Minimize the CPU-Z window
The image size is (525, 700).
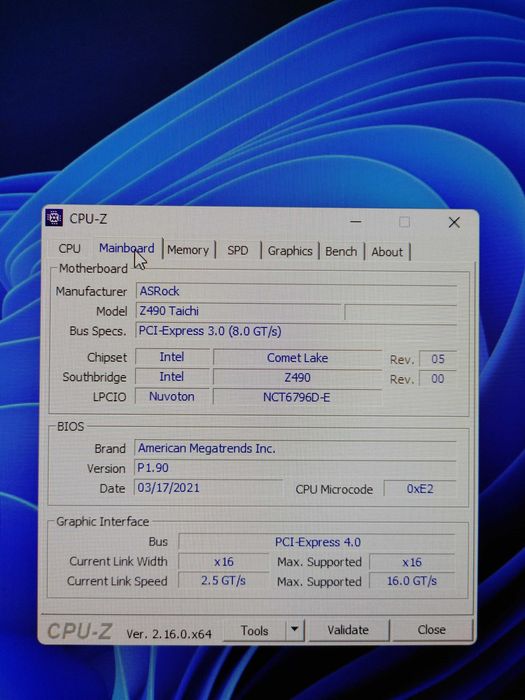[x=356, y=221]
